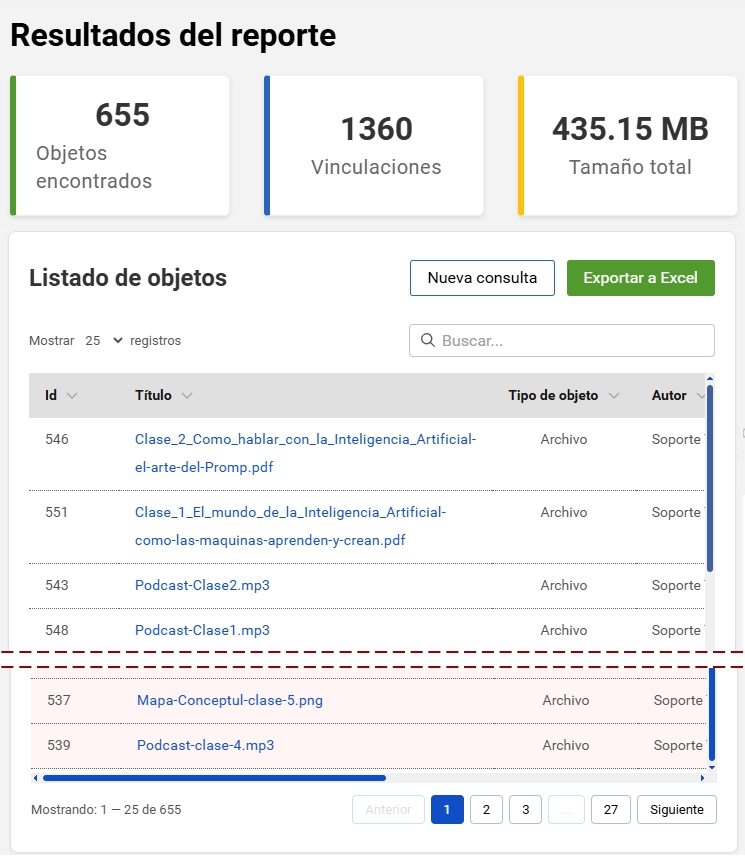Click the horizontal scrollbar right arrow
The height and width of the screenshot is (857, 745).
702,777
